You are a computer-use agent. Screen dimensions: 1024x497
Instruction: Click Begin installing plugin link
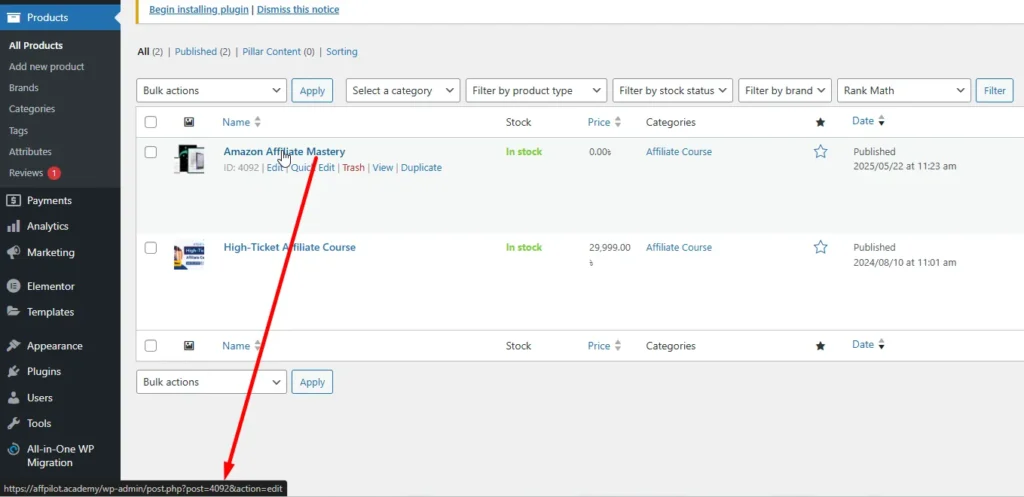(x=199, y=9)
